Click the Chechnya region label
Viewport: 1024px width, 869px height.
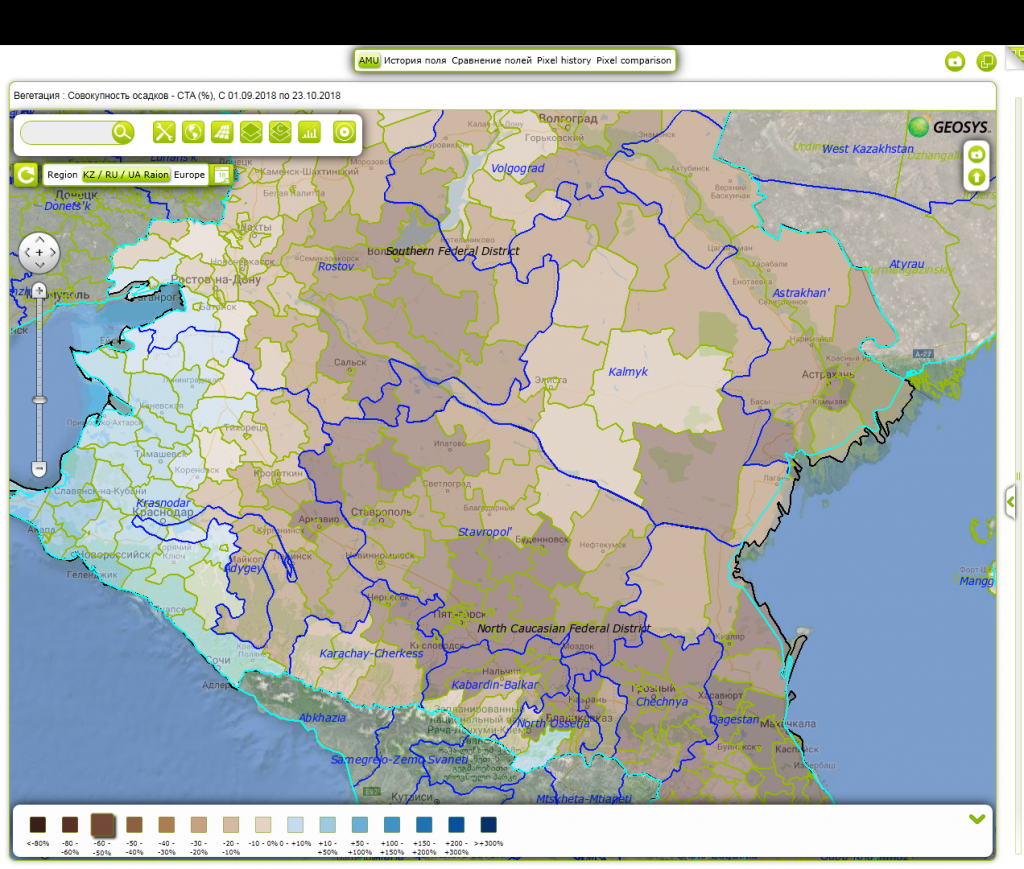[x=662, y=702]
